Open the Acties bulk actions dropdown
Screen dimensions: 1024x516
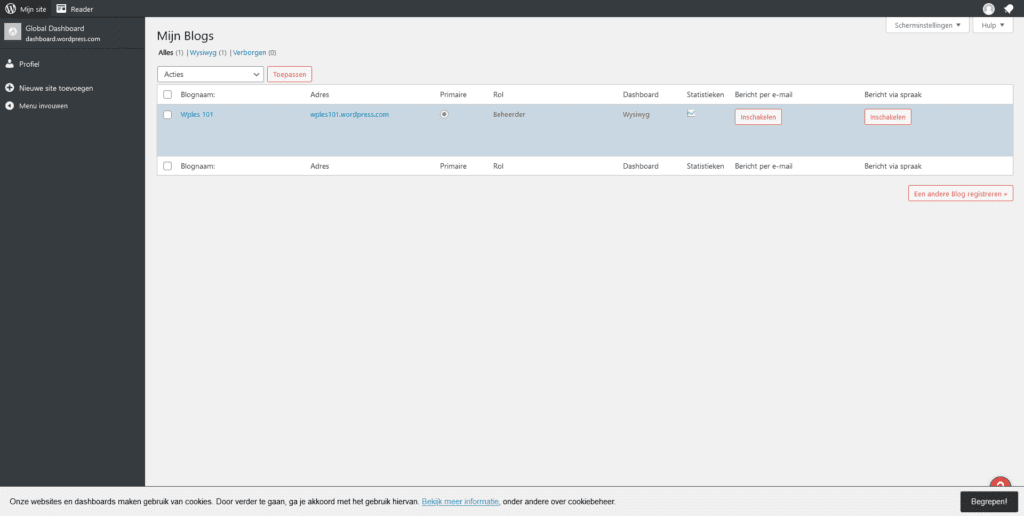[x=210, y=74]
